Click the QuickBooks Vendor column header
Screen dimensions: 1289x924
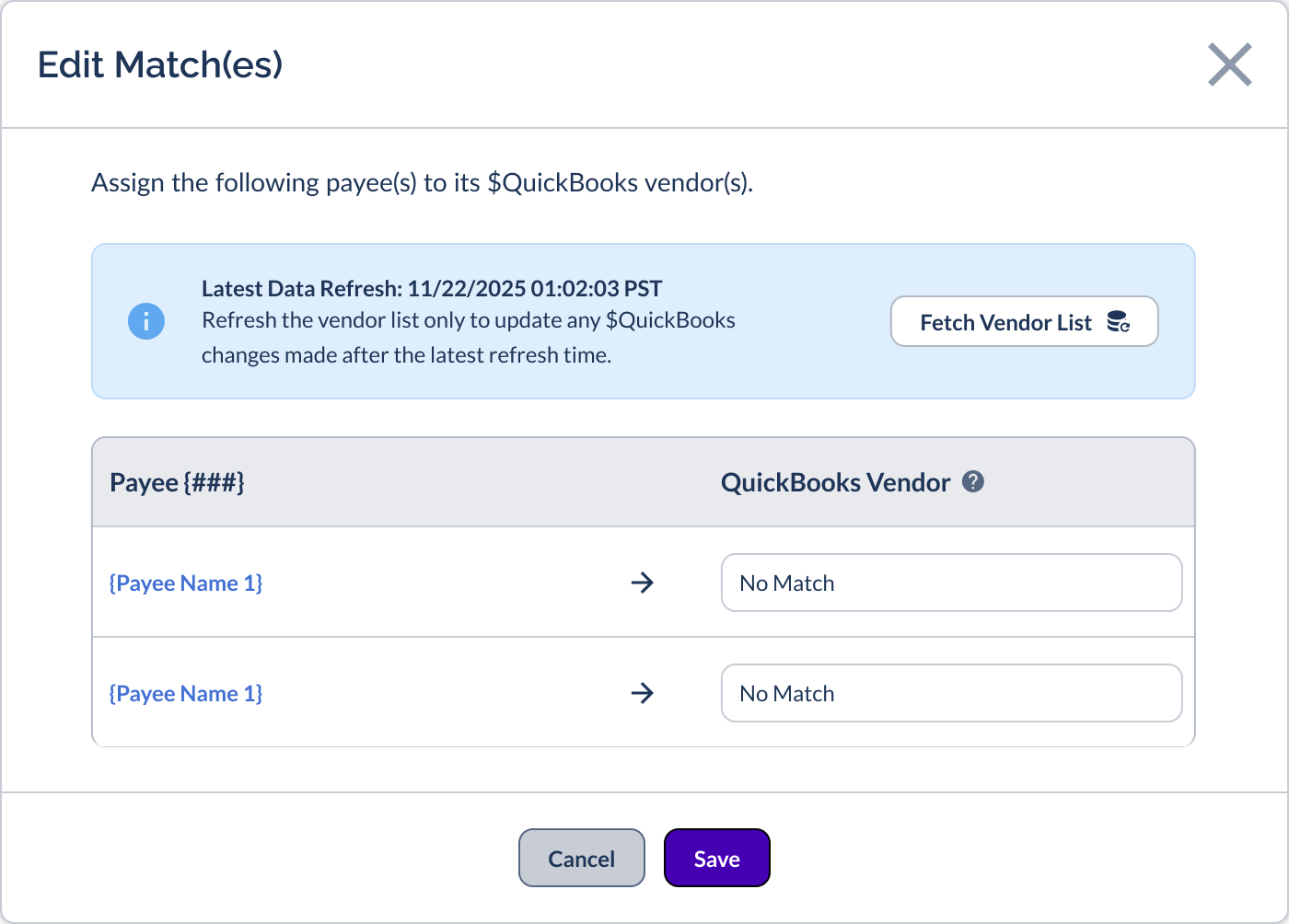[835, 481]
